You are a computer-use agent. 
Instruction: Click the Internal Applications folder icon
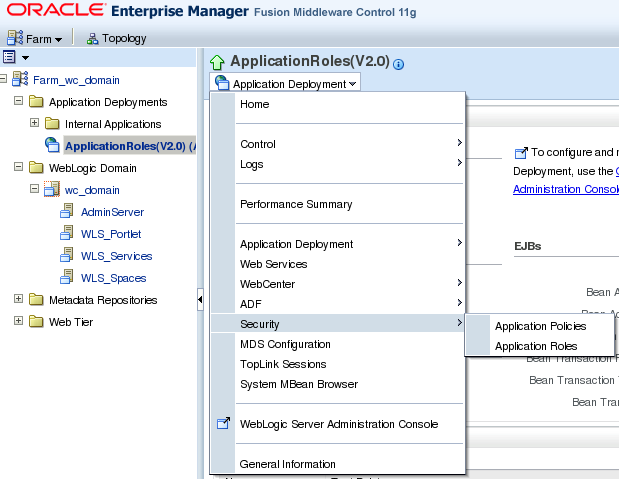pyautogui.click(x=52, y=123)
